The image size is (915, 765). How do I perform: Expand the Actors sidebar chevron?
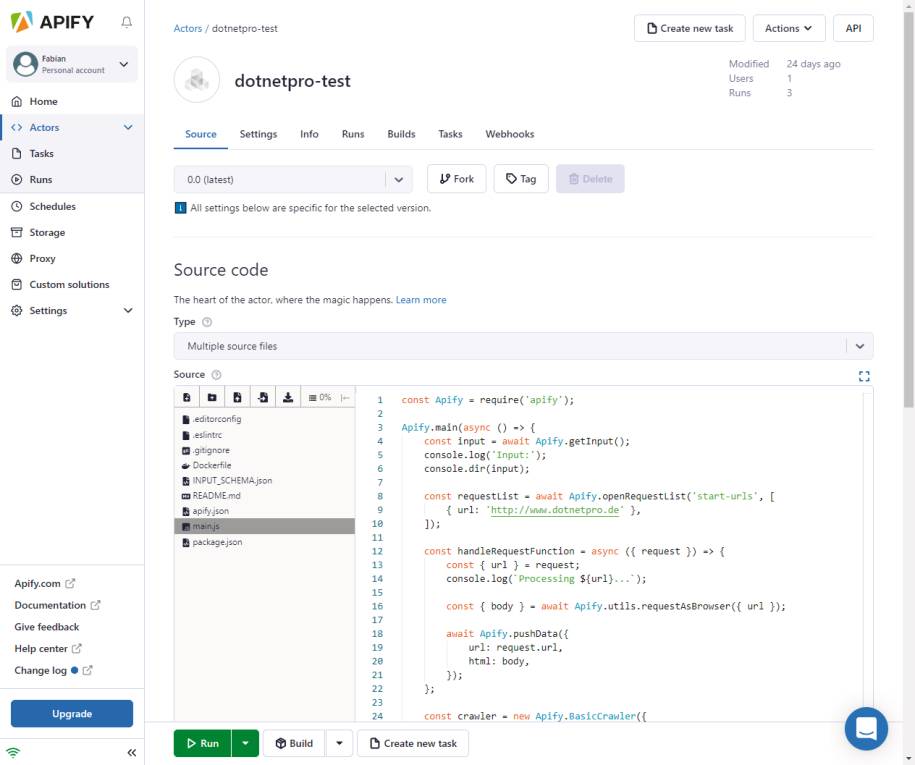pos(128,128)
